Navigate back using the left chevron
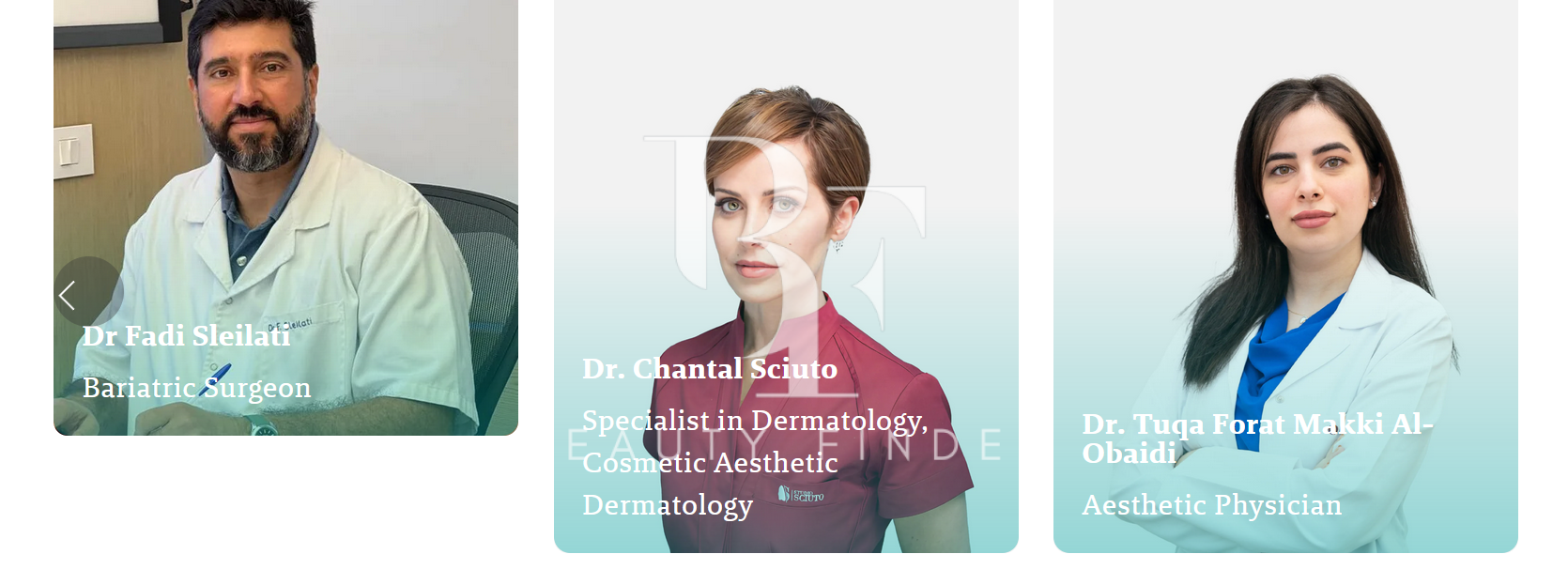Viewport: 1568px width, 585px height. click(69, 294)
